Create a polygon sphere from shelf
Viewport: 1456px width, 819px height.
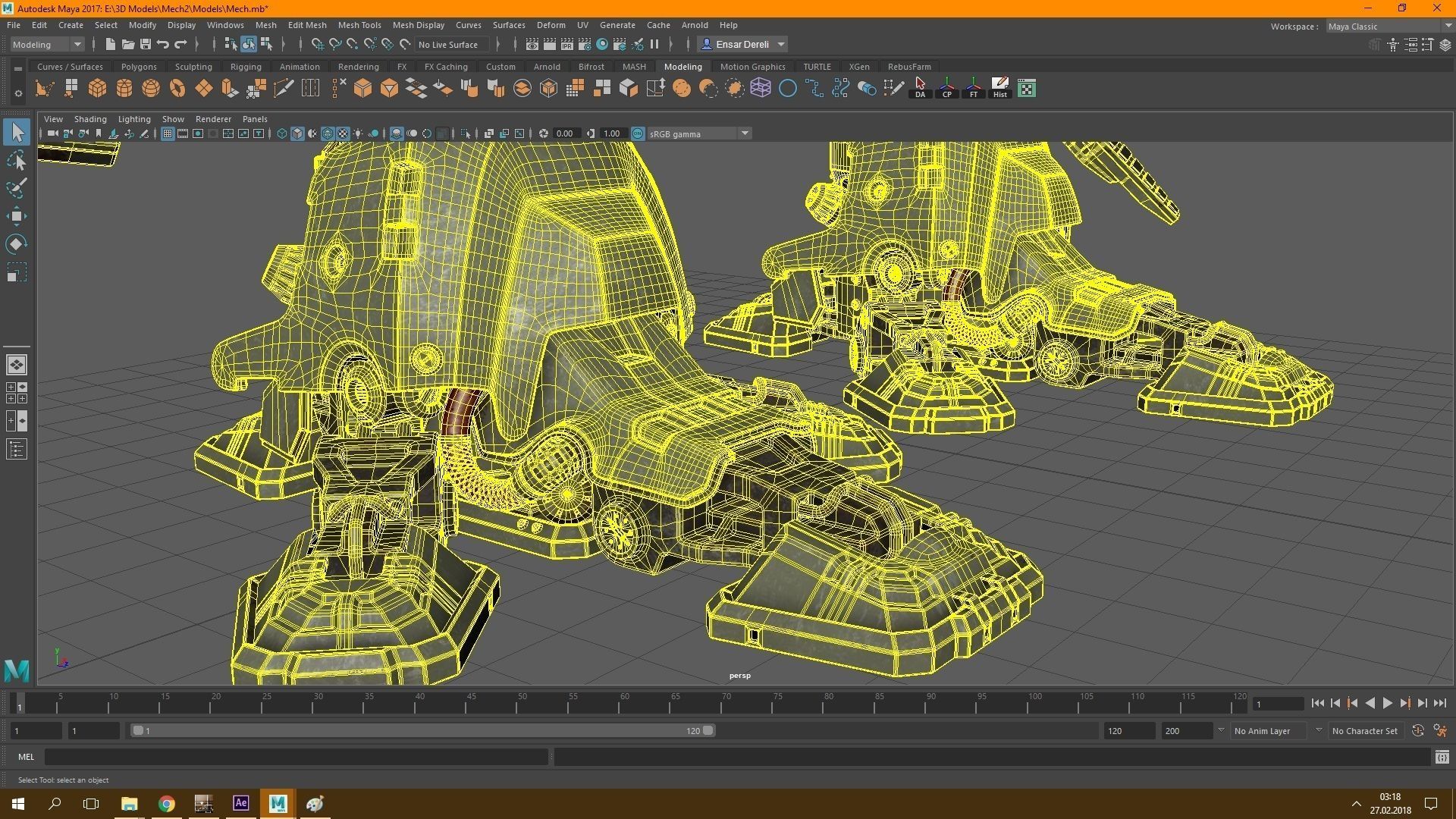151,89
